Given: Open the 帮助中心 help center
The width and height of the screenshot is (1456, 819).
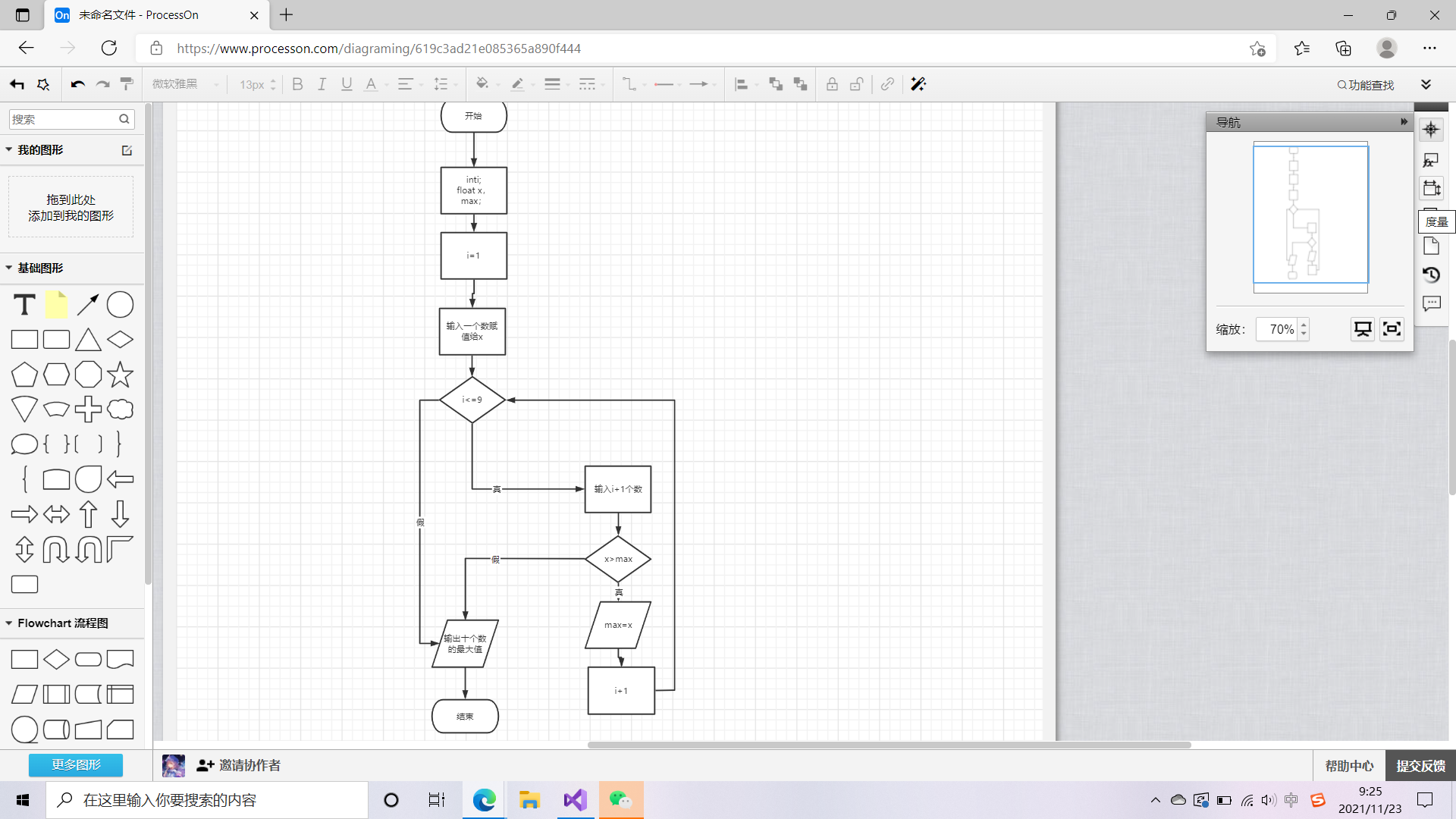Looking at the screenshot, I should pyautogui.click(x=1348, y=765).
